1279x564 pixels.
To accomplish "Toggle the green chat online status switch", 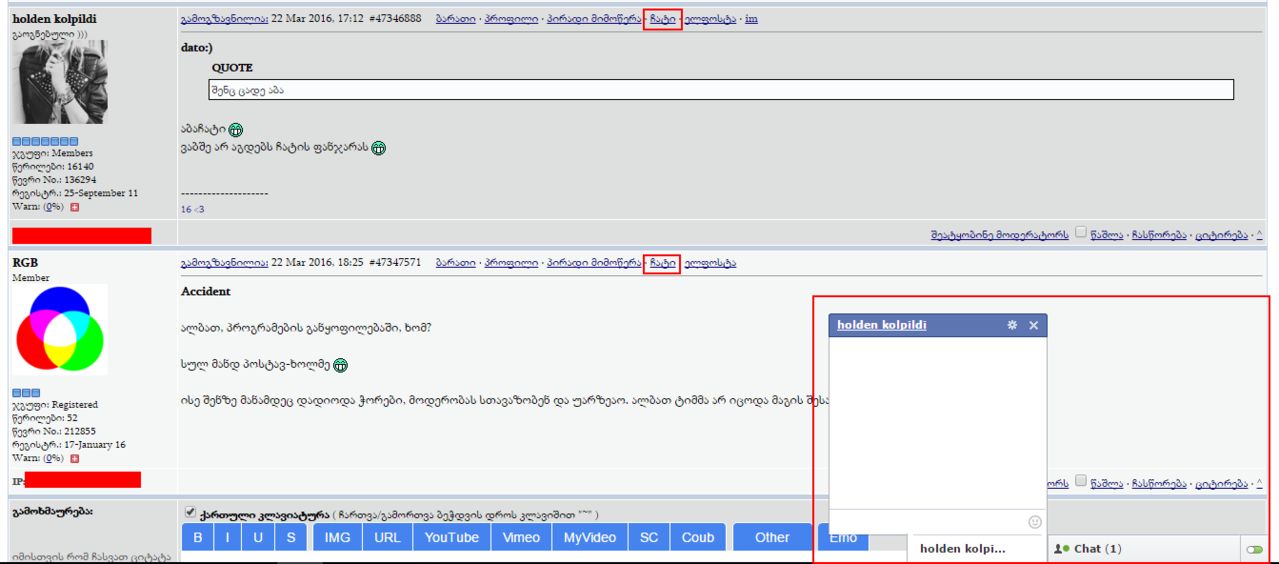I will 1254,549.
